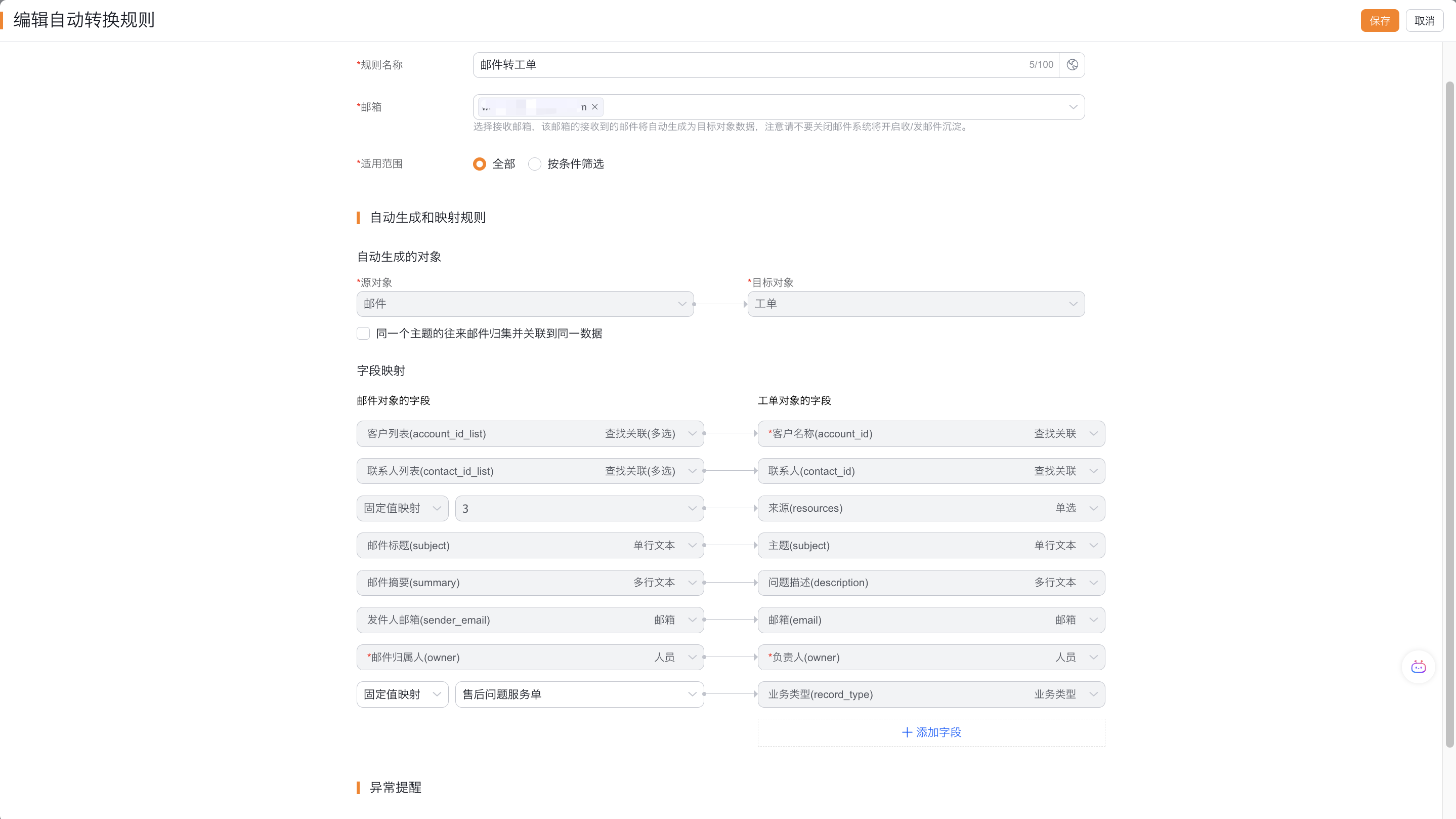Click the 保存 save button
The height and width of the screenshot is (819, 1456).
(1379, 21)
